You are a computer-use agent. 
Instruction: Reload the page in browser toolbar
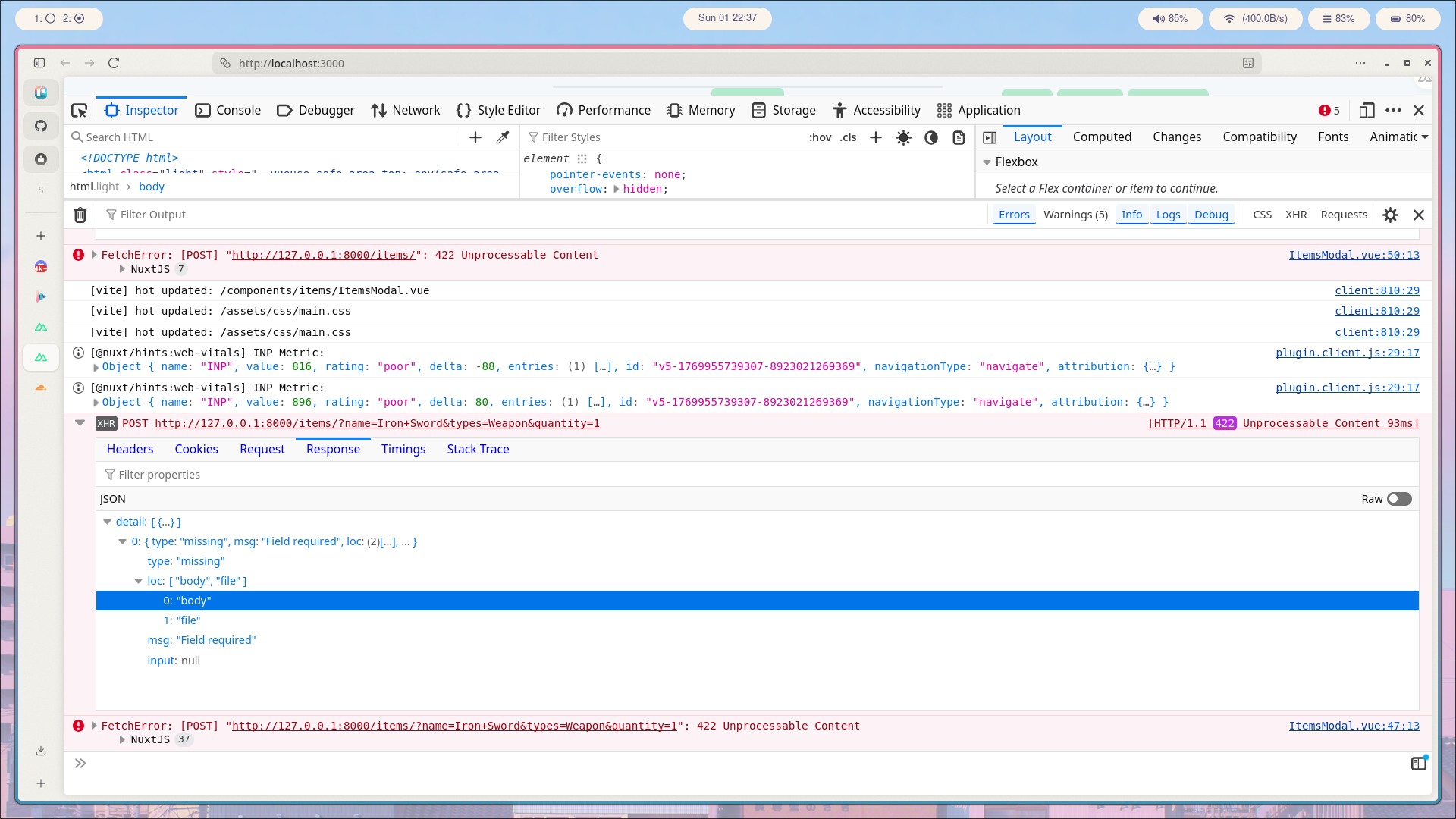tap(114, 63)
